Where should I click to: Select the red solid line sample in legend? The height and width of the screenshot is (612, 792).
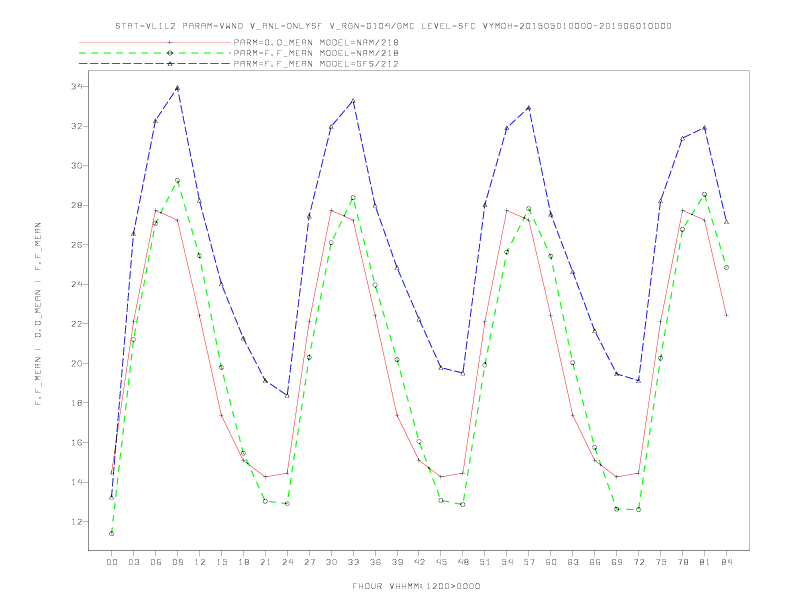point(155,42)
